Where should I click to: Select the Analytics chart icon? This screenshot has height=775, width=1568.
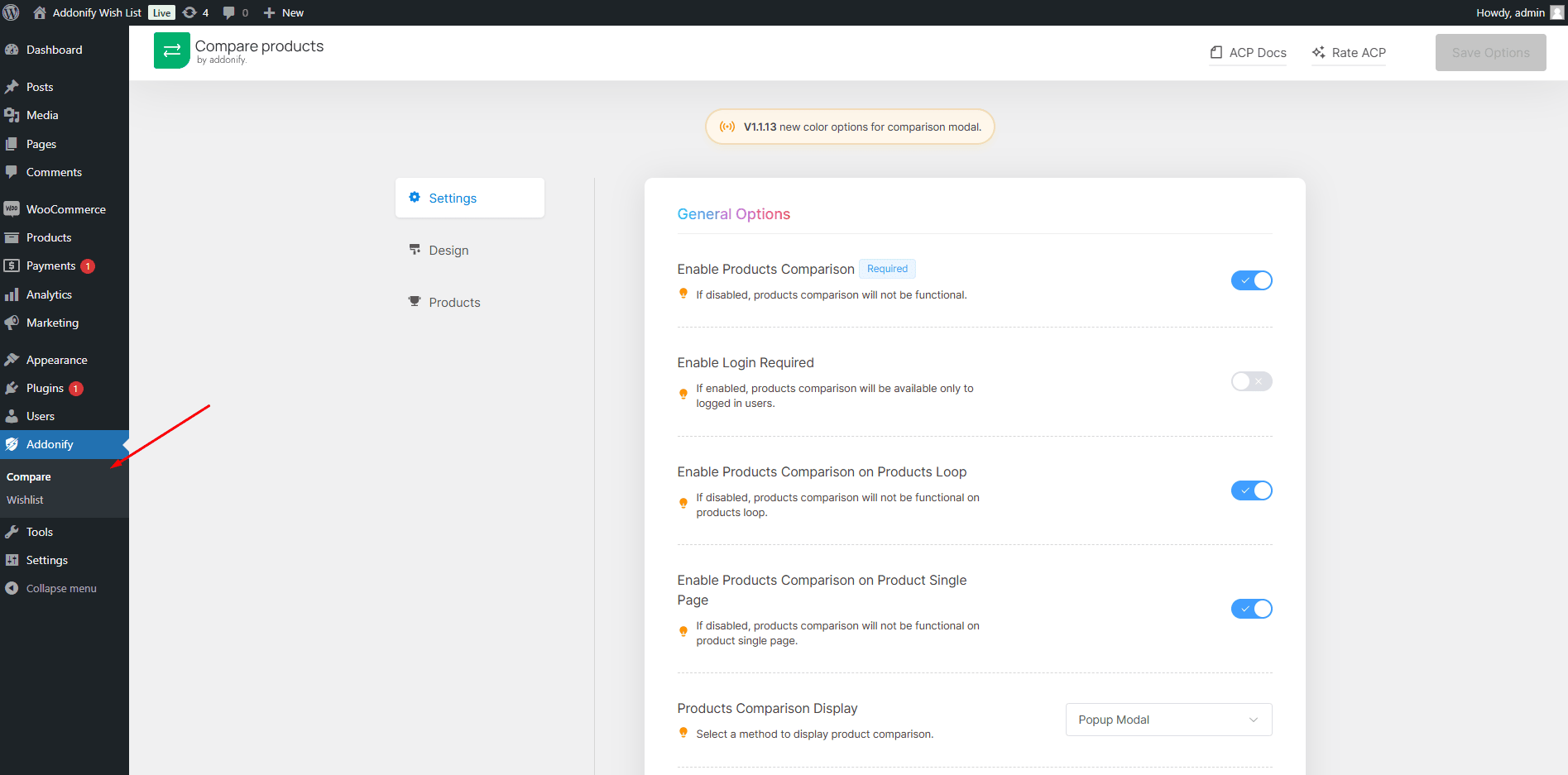pos(12,294)
